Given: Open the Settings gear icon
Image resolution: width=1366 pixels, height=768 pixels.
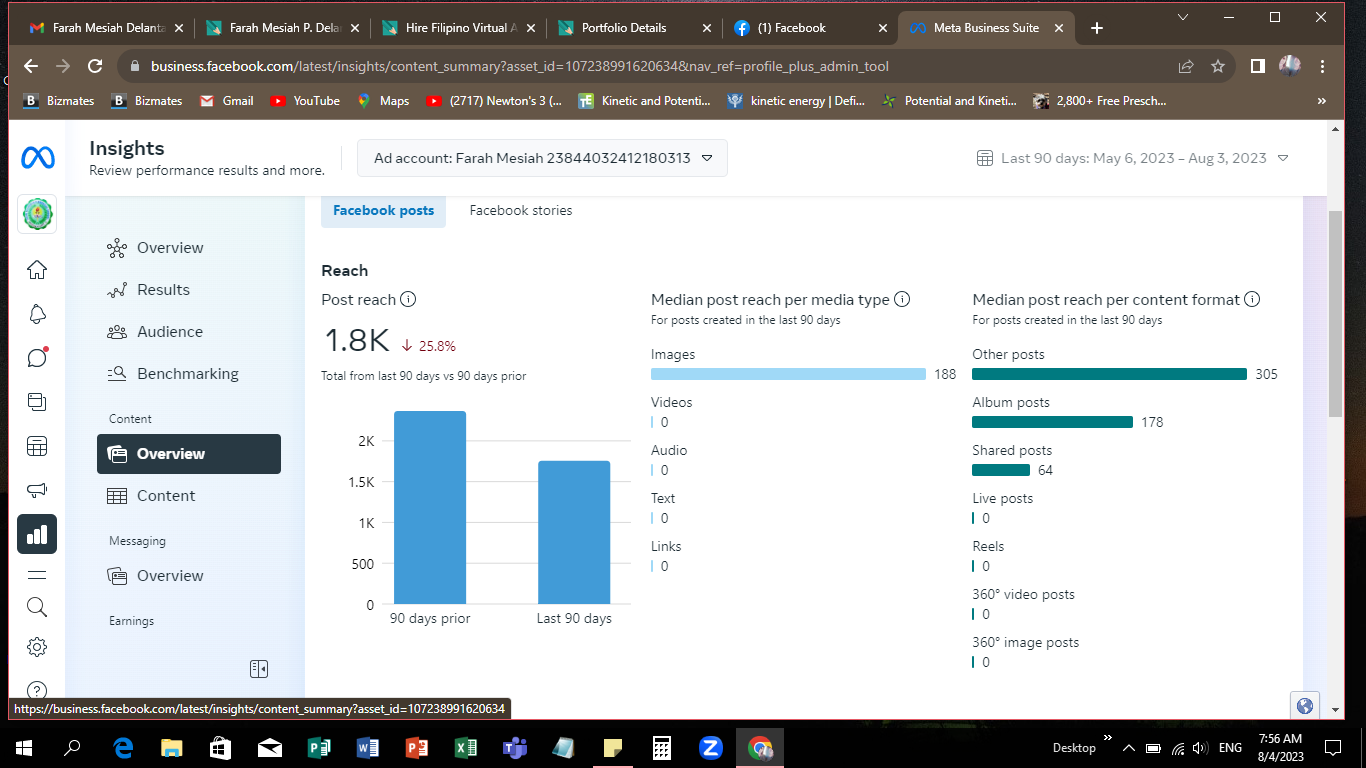Looking at the screenshot, I should click(37, 647).
